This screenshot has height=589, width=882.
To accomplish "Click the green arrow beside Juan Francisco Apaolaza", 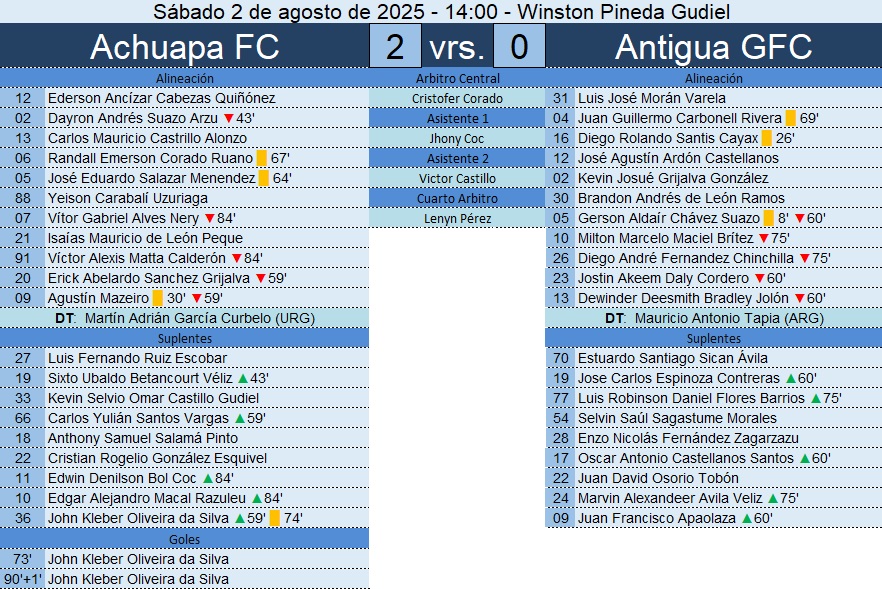I will click(x=746, y=518).
